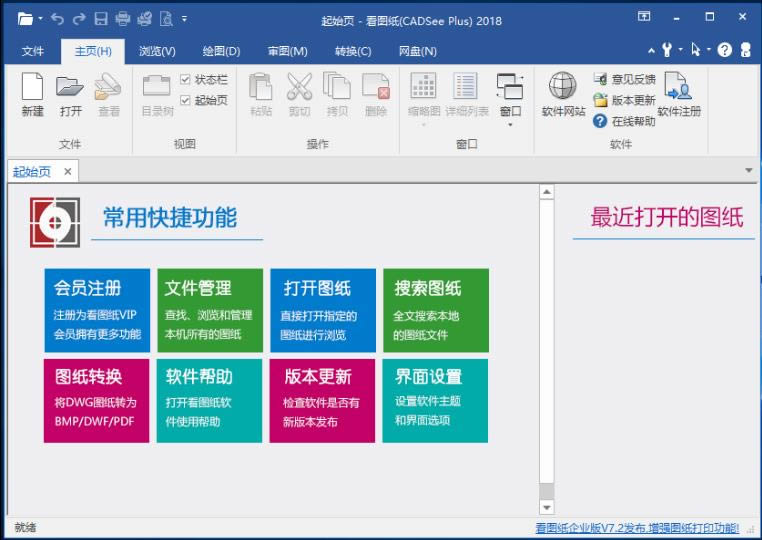This screenshot has height=540, width=762.
Task: Click the 打开图纸 open drawing tile
Action: [x=323, y=310]
